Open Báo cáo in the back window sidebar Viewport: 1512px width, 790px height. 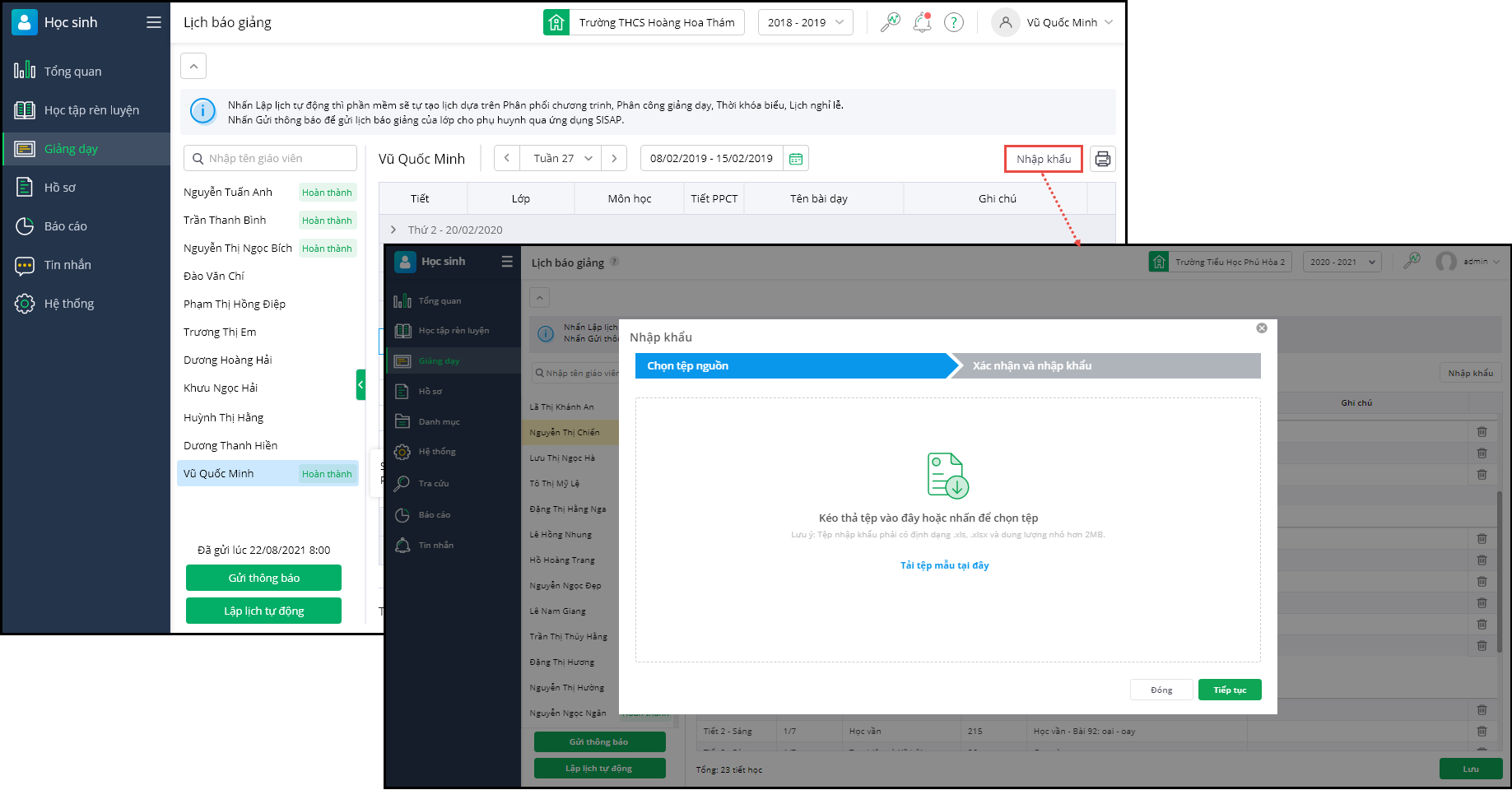click(x=86, y=226)
